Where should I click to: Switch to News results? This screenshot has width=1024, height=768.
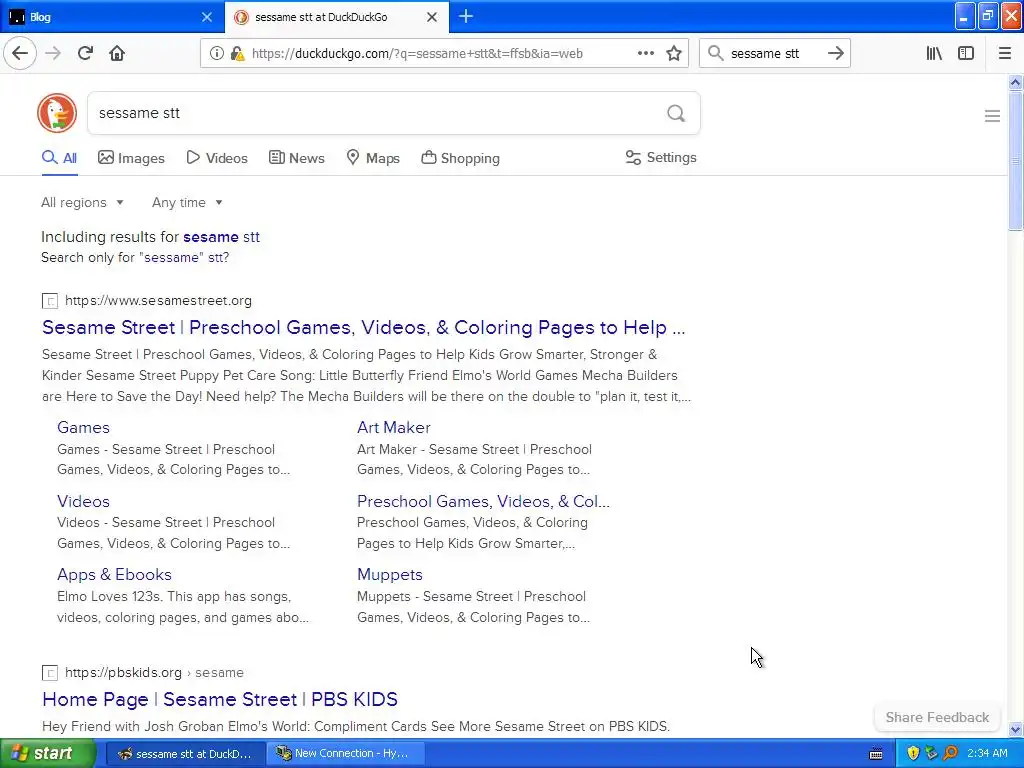(296, 158)
